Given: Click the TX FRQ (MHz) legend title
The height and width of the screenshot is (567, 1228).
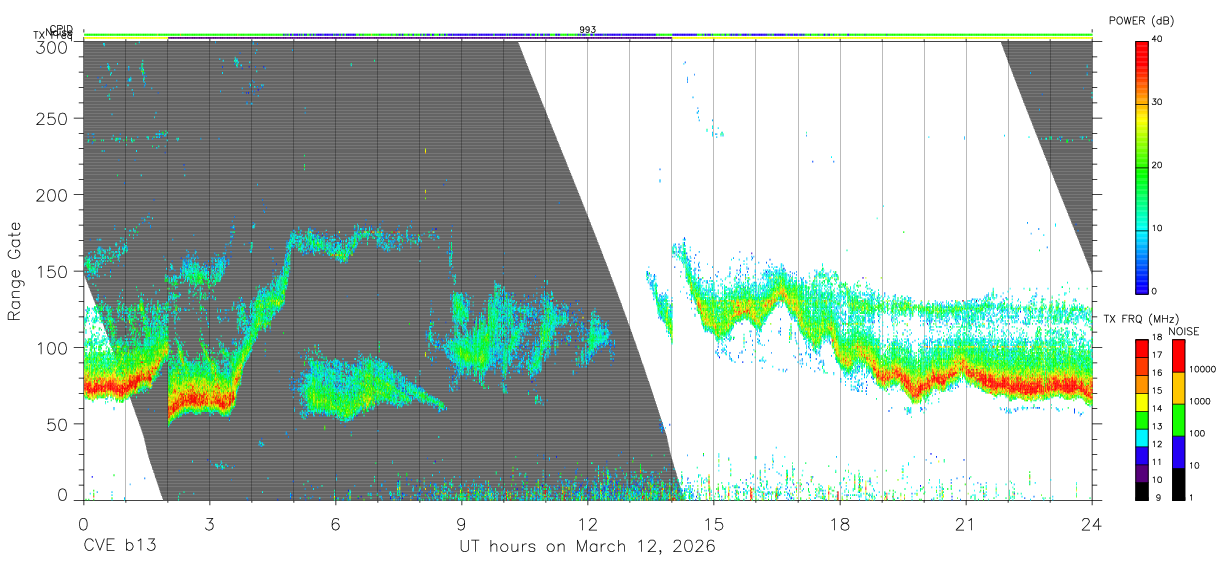Looking at the screenshot, I should pos(1141,318).
